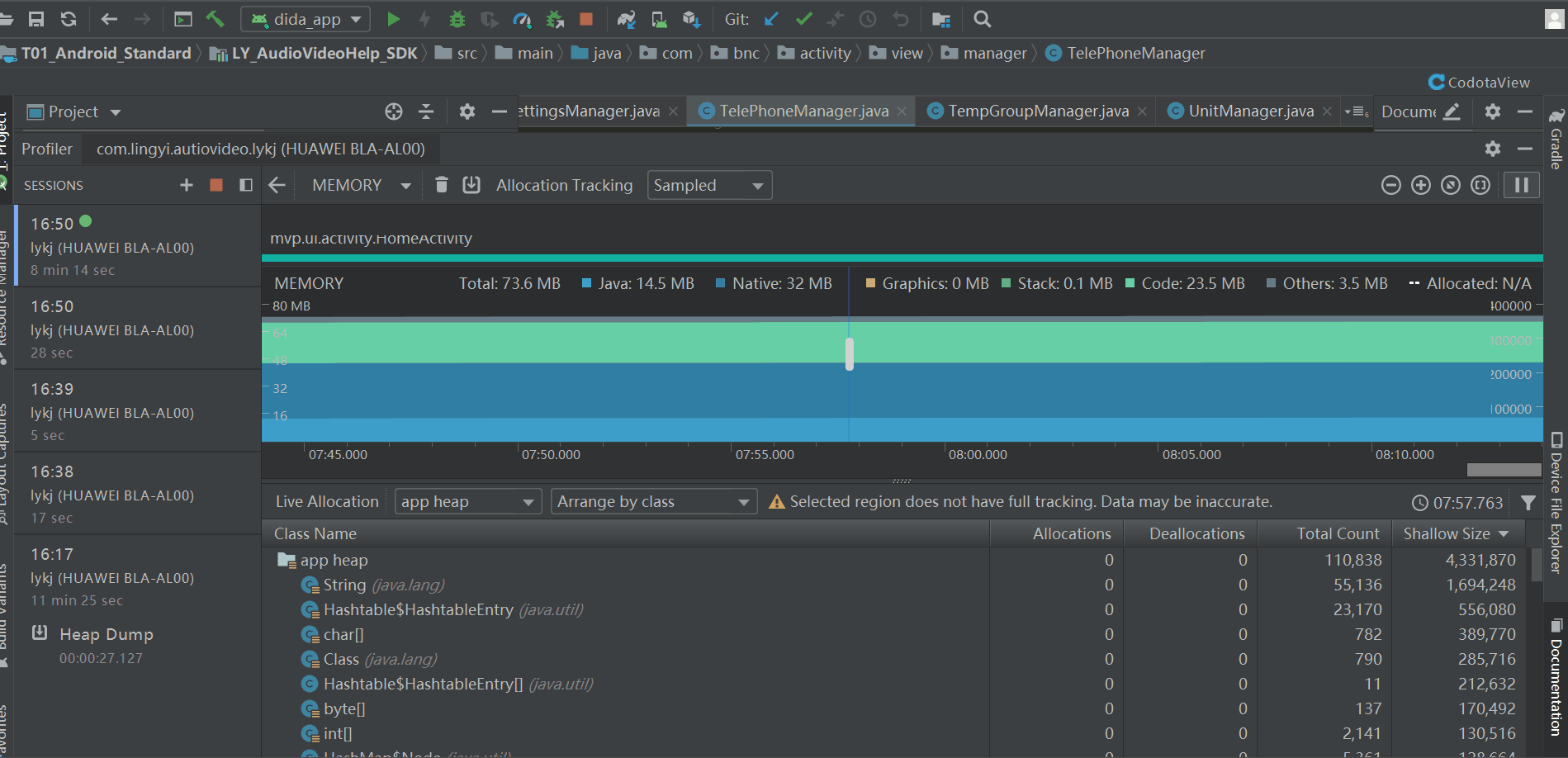Revert changes with the undo arrow icon

tap(901, 19)
